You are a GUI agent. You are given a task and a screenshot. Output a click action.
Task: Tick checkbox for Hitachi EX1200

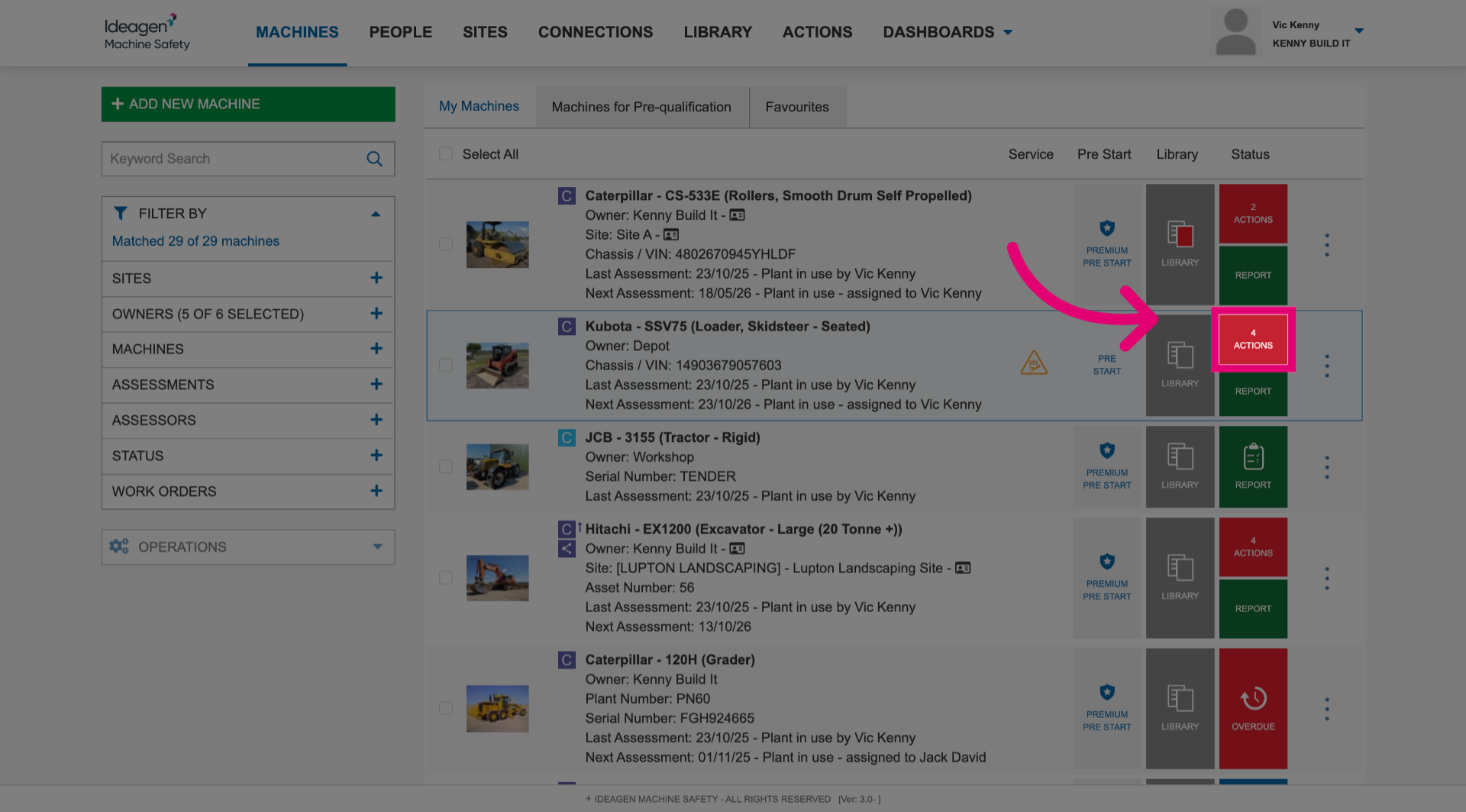point(446,578)
